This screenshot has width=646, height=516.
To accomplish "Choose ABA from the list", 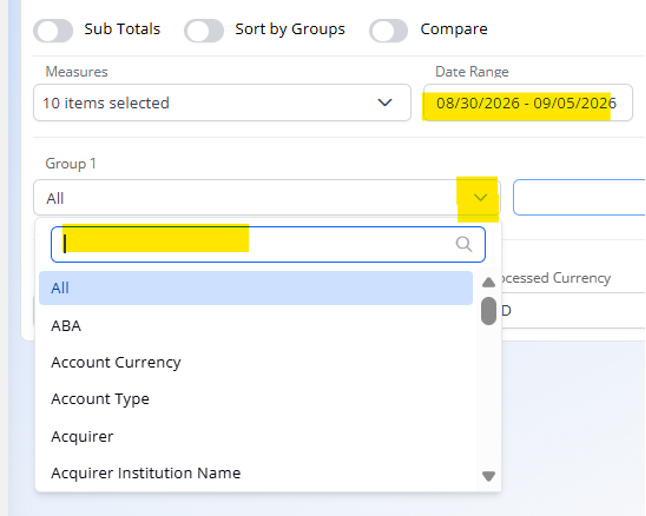I will pos(256,326).
